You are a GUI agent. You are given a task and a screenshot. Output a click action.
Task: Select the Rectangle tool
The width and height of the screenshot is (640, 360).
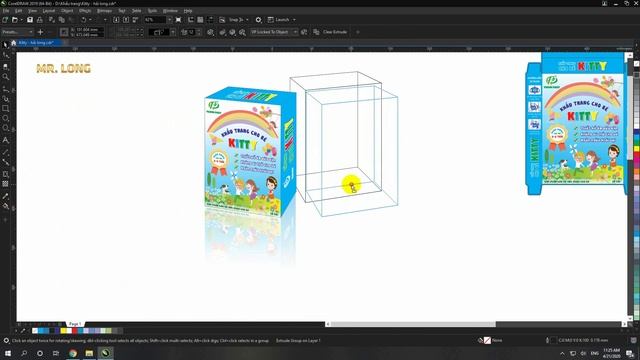coord(5,109)
